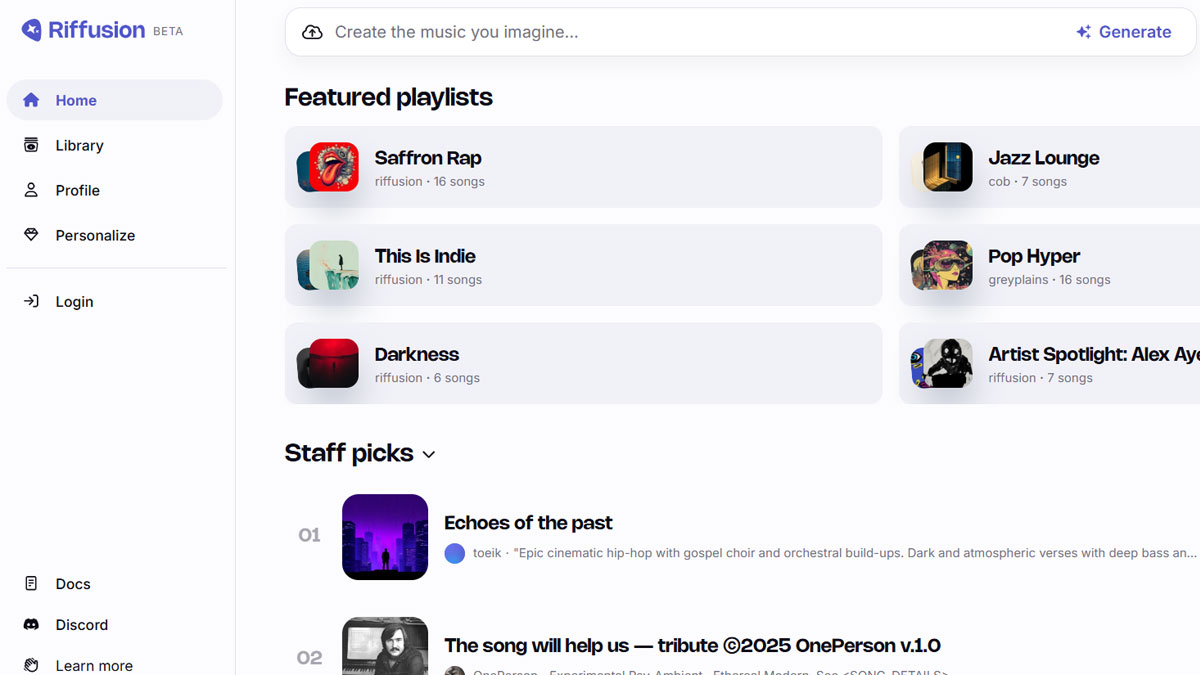Image resolution: width=1200 pixels, height=675 pixels.
Task: Click the Riffusion logo icon
Action: [32, 30]
